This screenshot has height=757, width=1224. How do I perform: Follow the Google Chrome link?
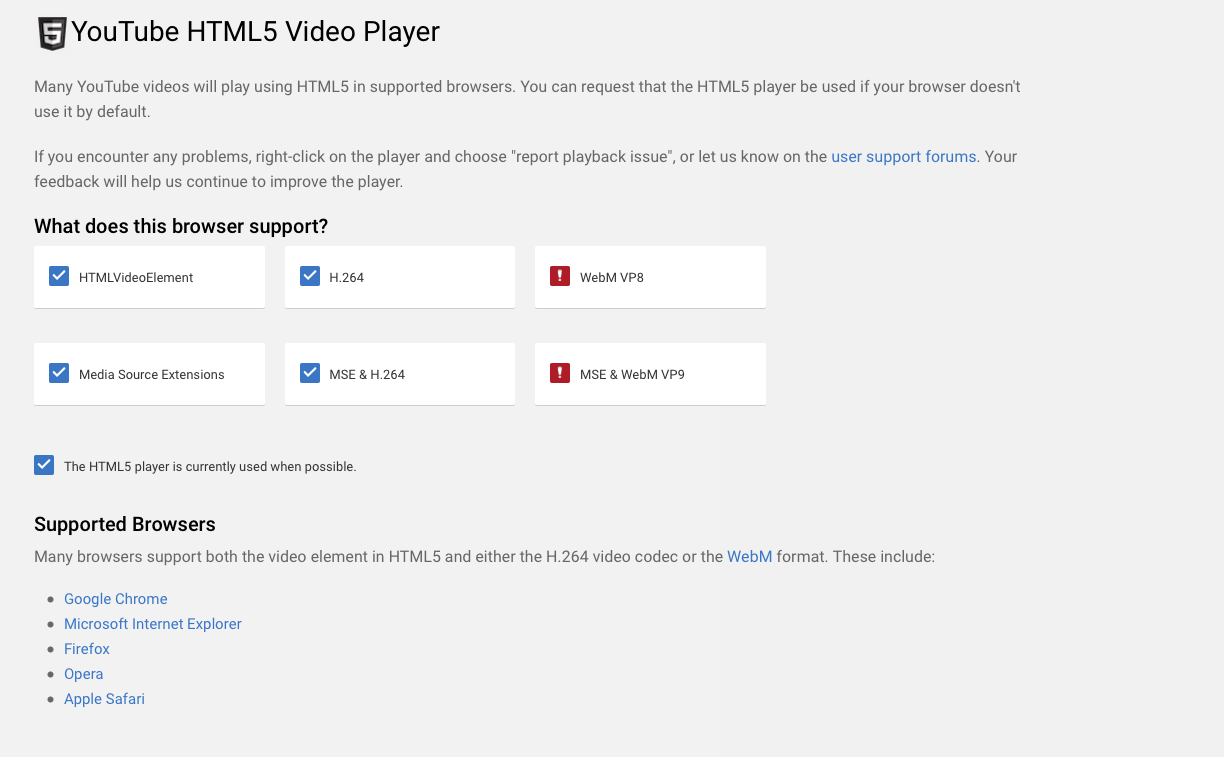[x=116, y=599]
